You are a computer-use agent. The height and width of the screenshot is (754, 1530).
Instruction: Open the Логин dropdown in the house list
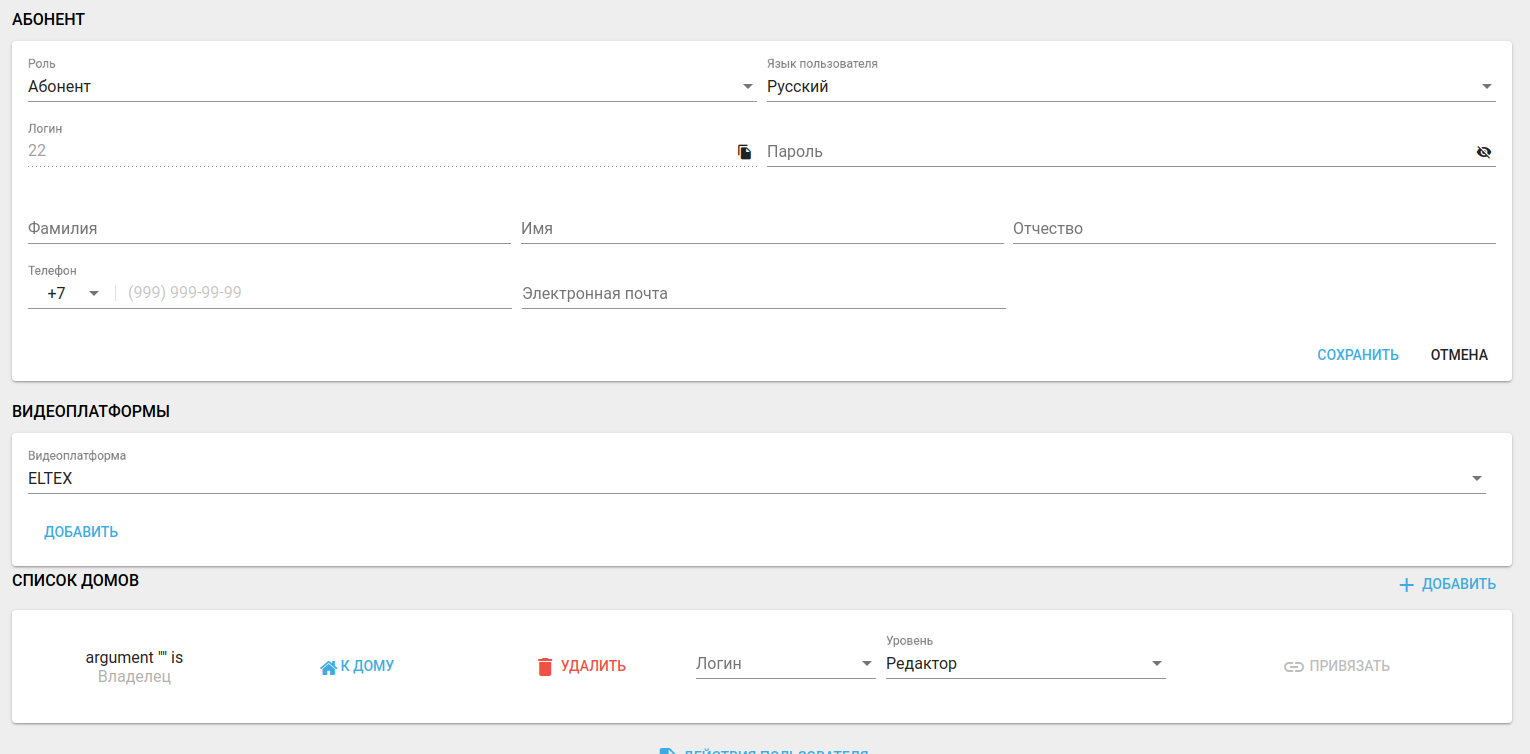785,664
